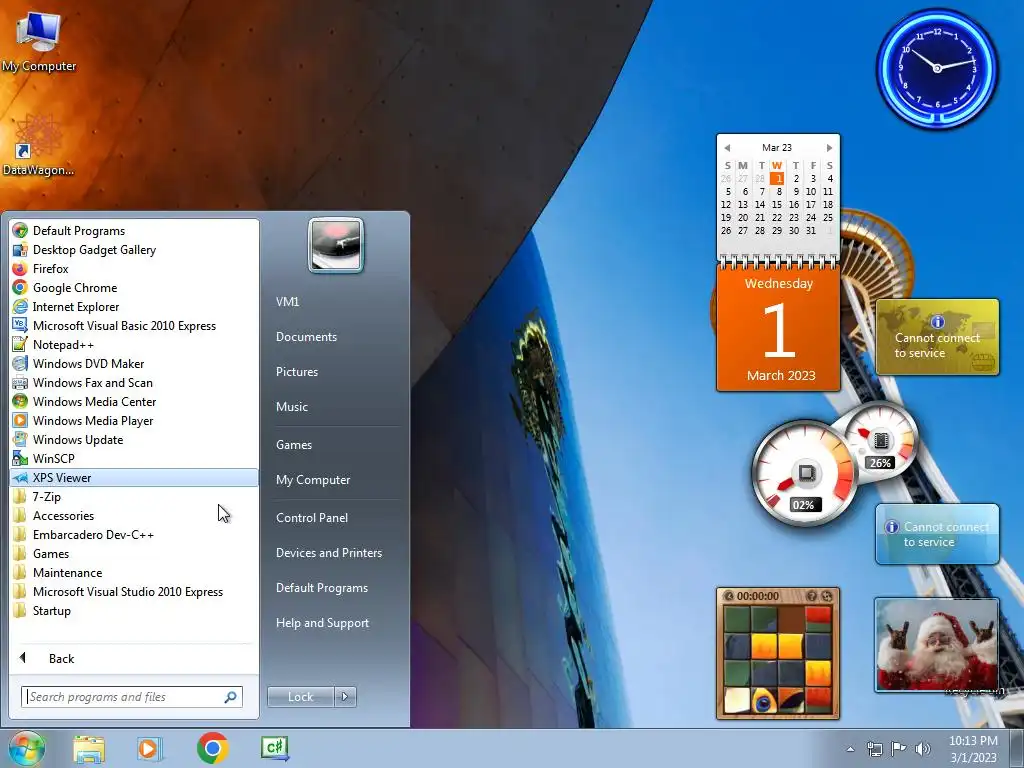Click the Lock button
Image resolution: width=1024 pixels, height=768 pixels.
pyautogui.click(x=300, y=697)
